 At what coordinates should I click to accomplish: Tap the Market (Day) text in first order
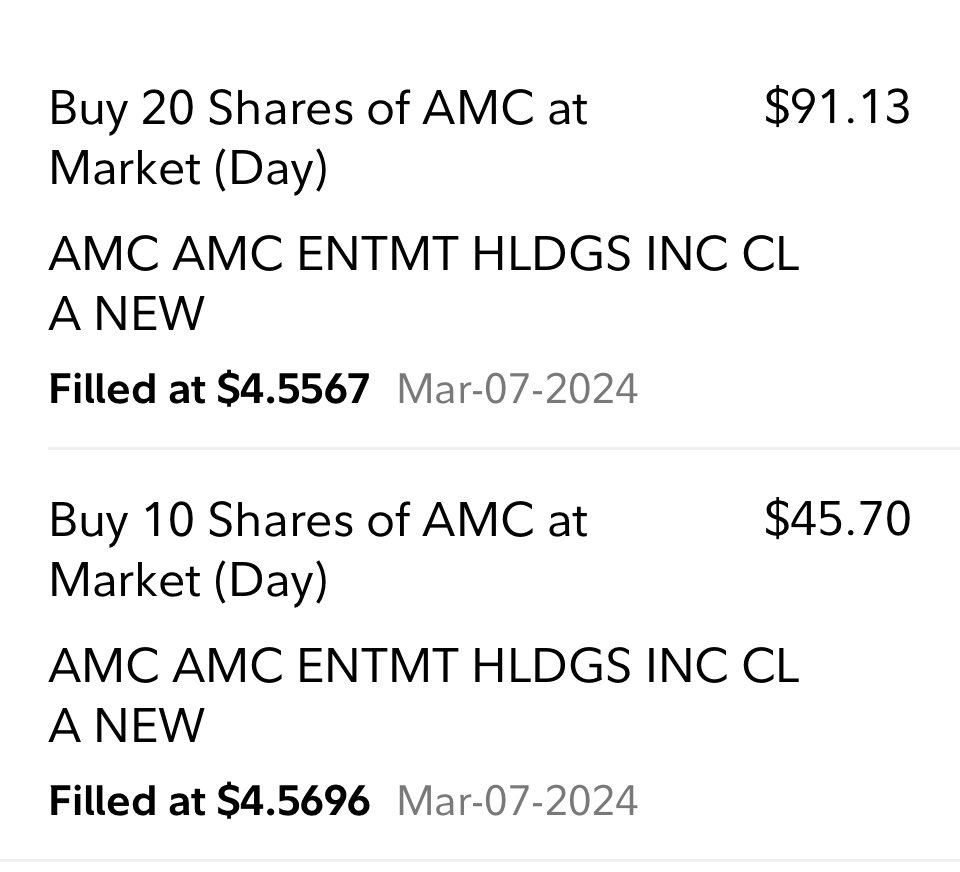pos(188,169)
